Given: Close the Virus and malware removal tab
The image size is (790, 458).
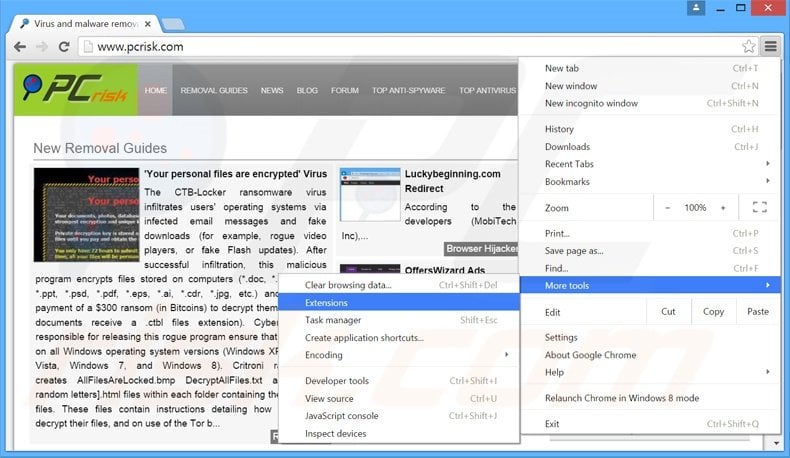Looking at the screenshot, I should coord(148,24).
